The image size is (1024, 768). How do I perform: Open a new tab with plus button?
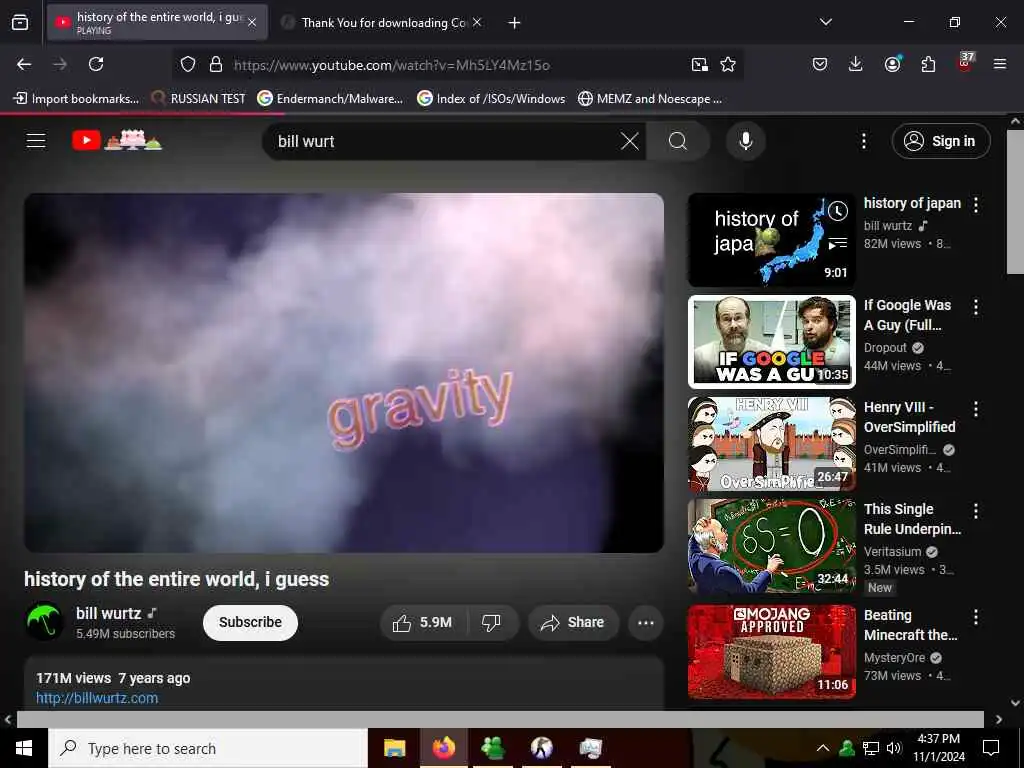(x=515, y=23)
